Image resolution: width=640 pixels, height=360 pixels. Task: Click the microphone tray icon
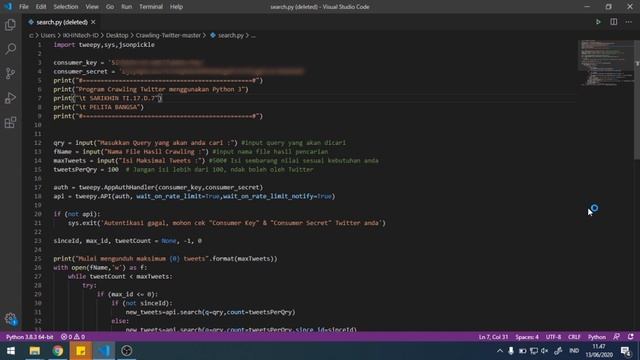[511, 351]
